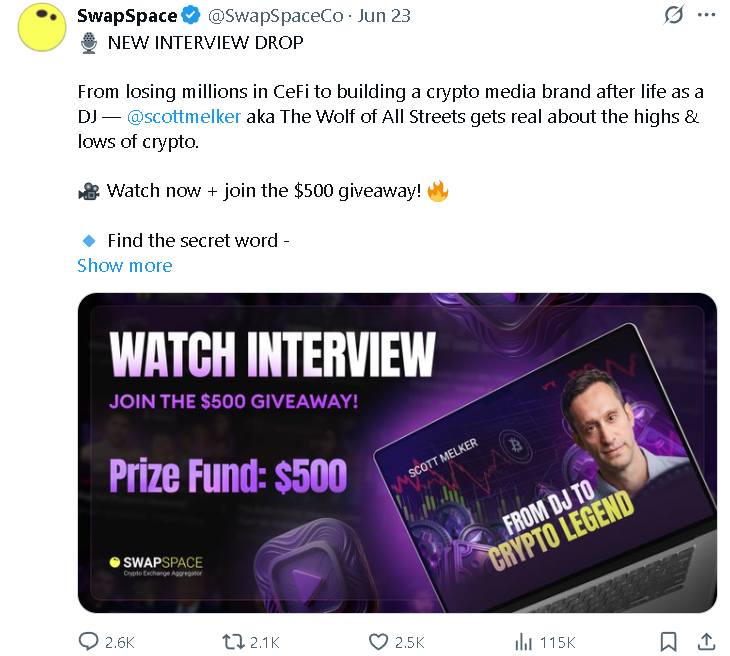Open the @SwapSpaceCo handle link
Viewport: 730px width, 656px height.
point(276,16)
